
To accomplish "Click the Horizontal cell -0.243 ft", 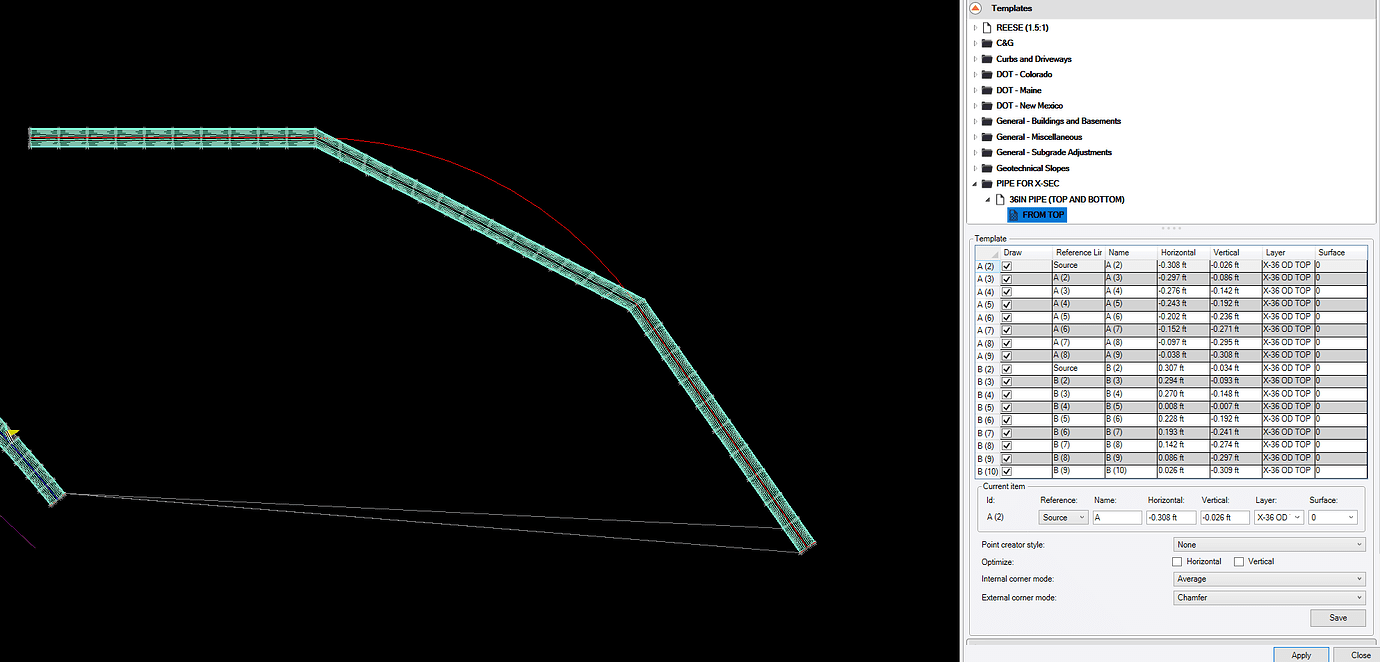I will tap(1183, 304).
